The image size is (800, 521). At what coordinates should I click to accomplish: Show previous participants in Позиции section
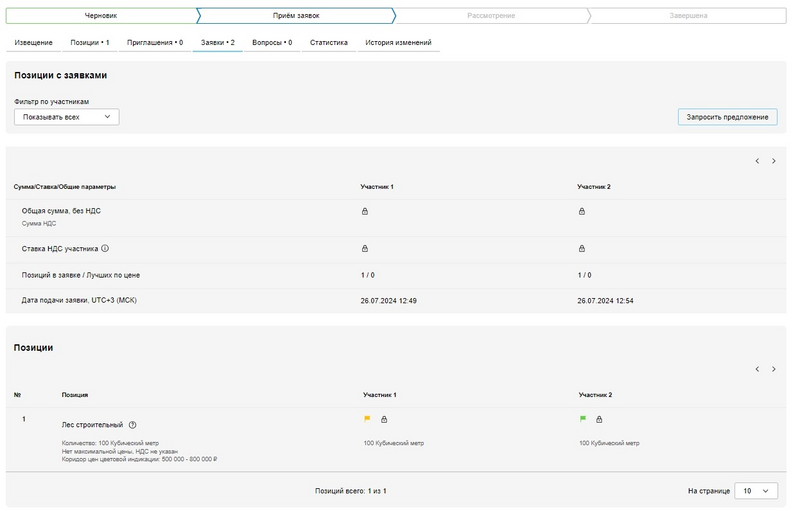(x=757, y=369)
